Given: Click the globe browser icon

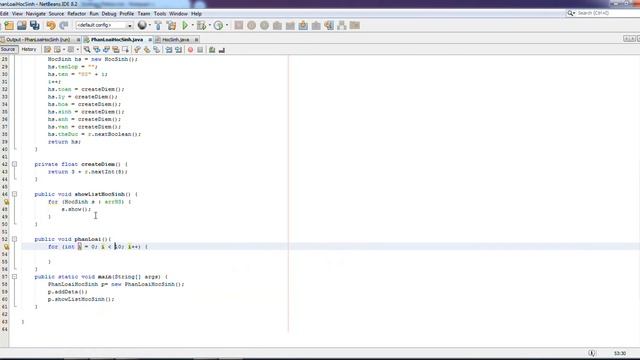Looking at the screenshot, I should tap(142, 25).
